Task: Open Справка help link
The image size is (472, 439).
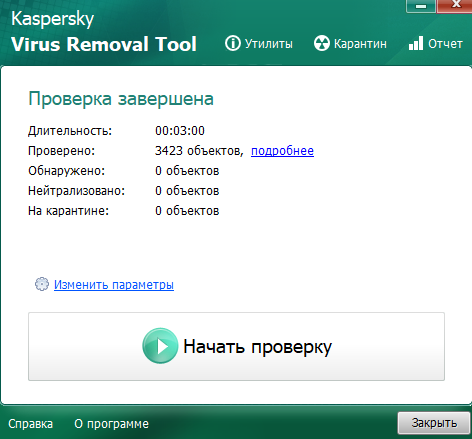Action: 30,424
